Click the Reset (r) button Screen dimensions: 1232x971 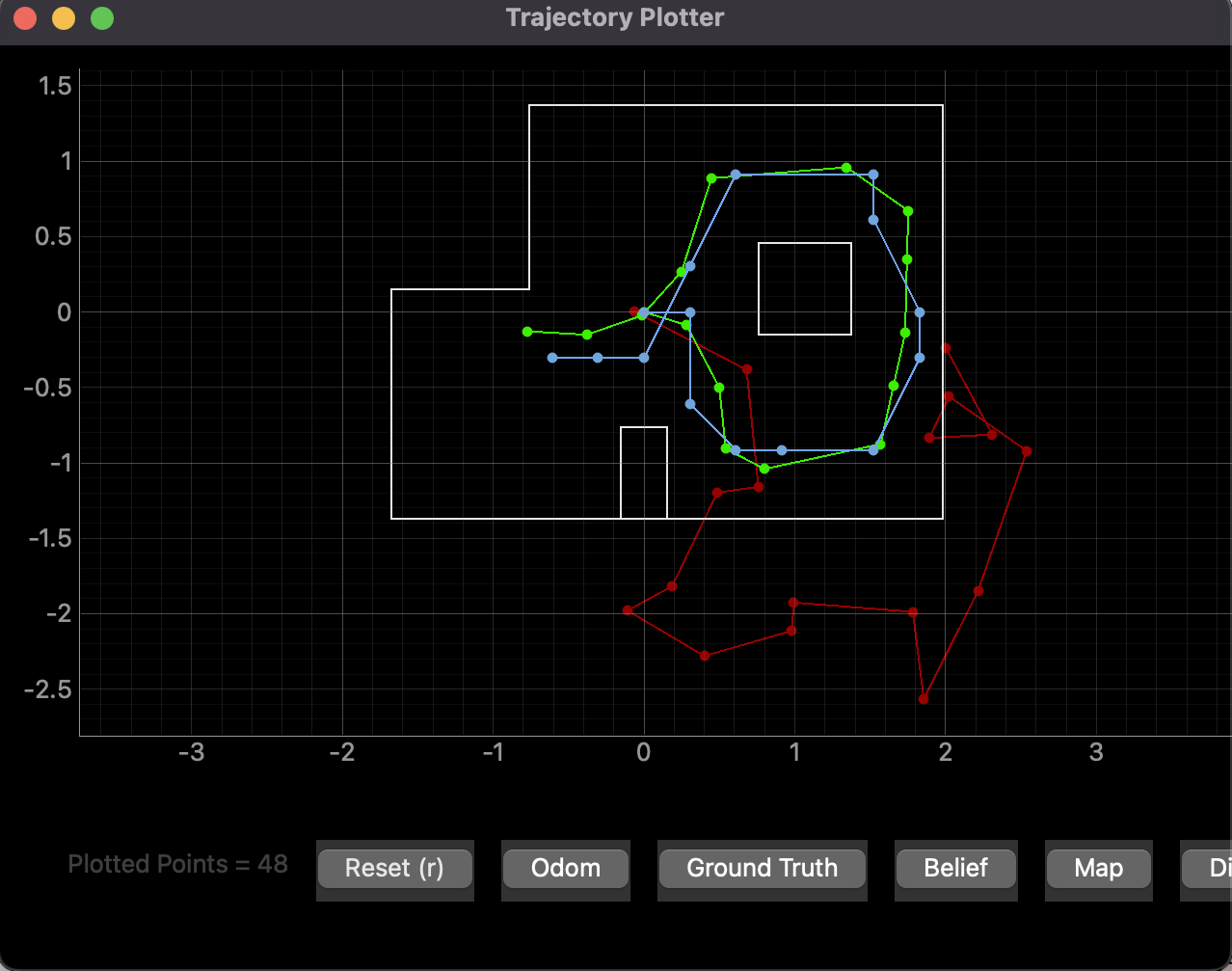394,868
